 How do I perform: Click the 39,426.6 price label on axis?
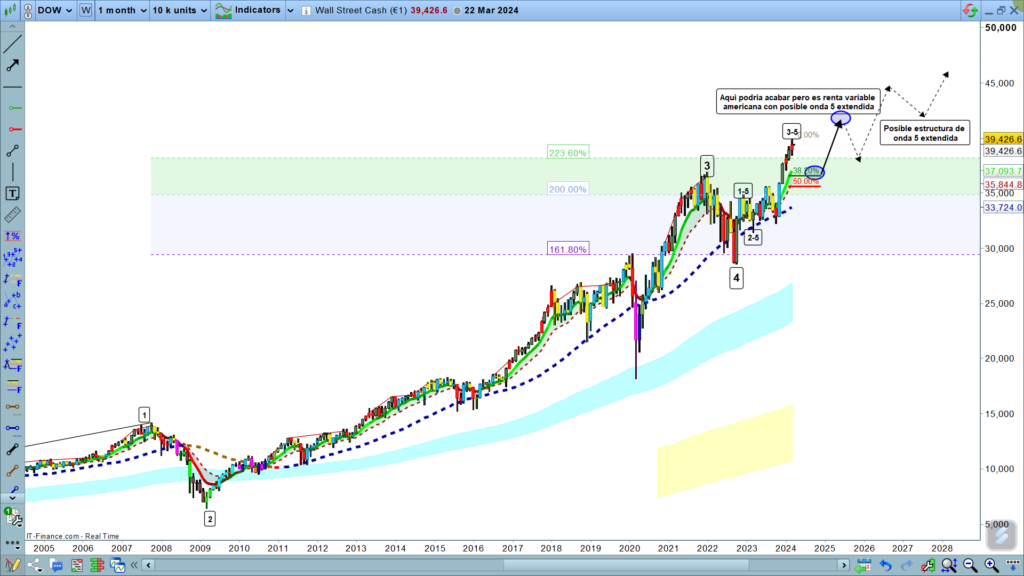pyautogui.click(x=1002, y=139)
